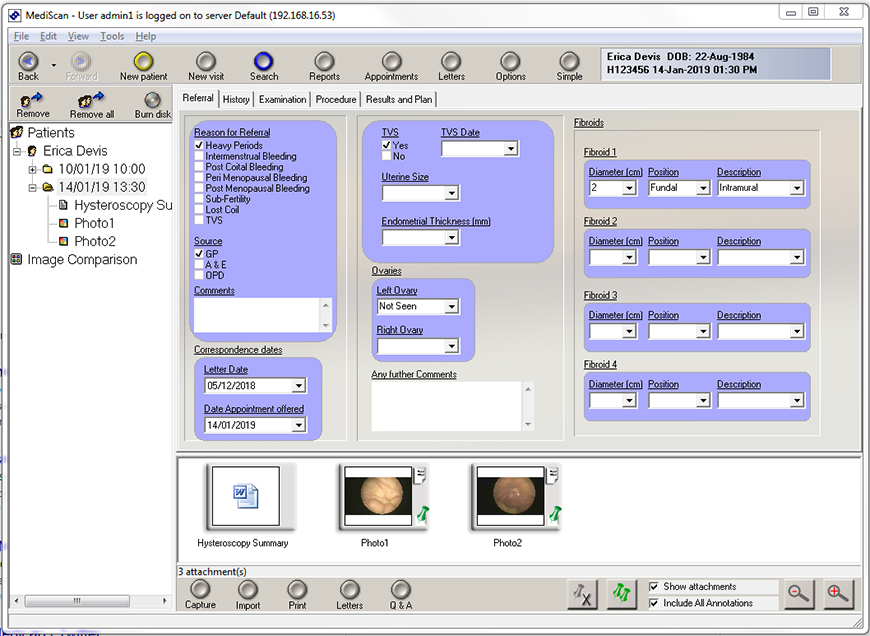
Task: Toggle the Show attachments checkbox
Action: pos(654,587)
